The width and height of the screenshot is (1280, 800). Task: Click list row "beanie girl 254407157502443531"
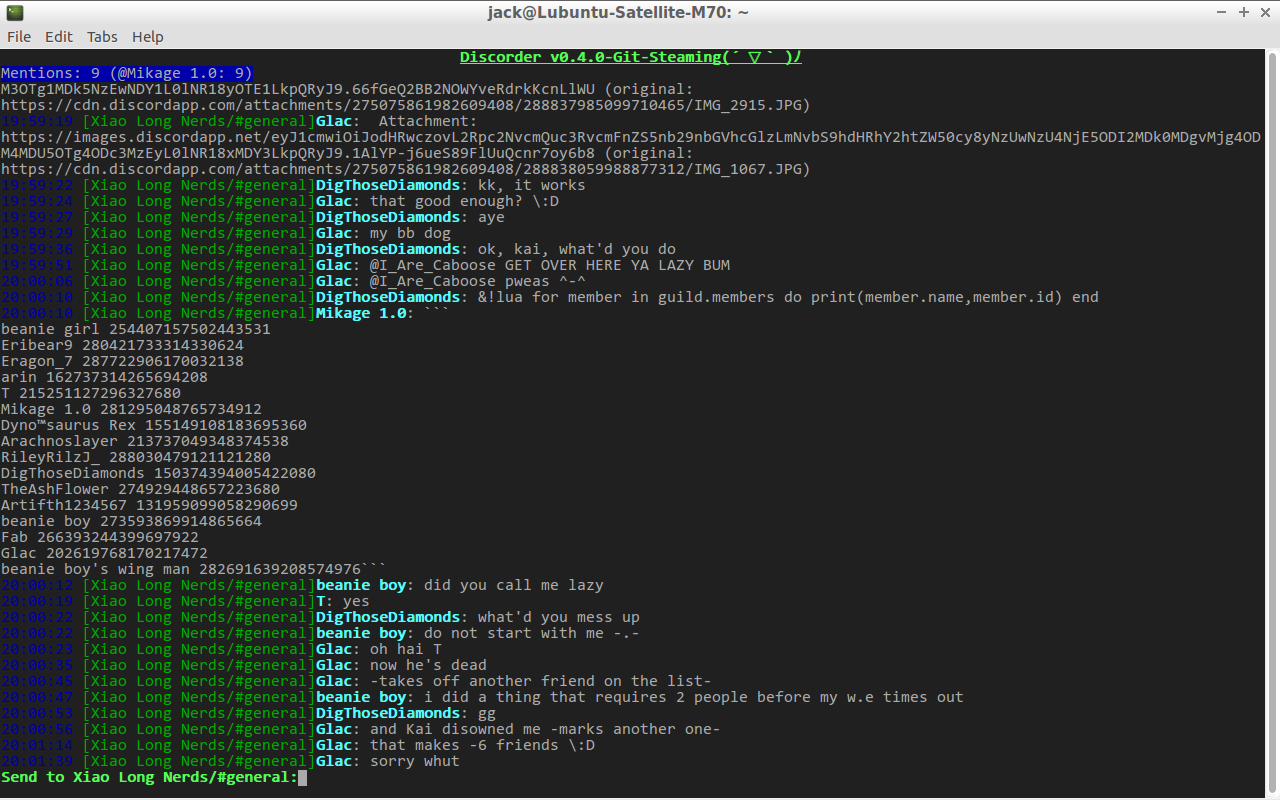[135, 329]
